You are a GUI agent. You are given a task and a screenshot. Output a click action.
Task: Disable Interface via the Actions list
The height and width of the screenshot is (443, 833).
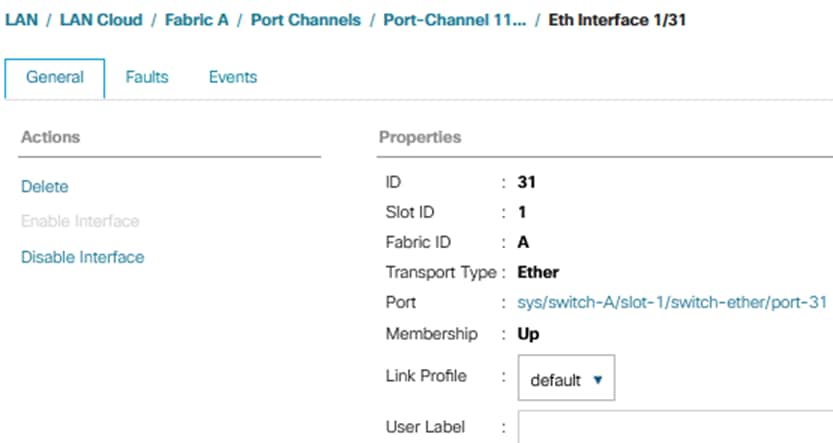[x=82, y=257]
